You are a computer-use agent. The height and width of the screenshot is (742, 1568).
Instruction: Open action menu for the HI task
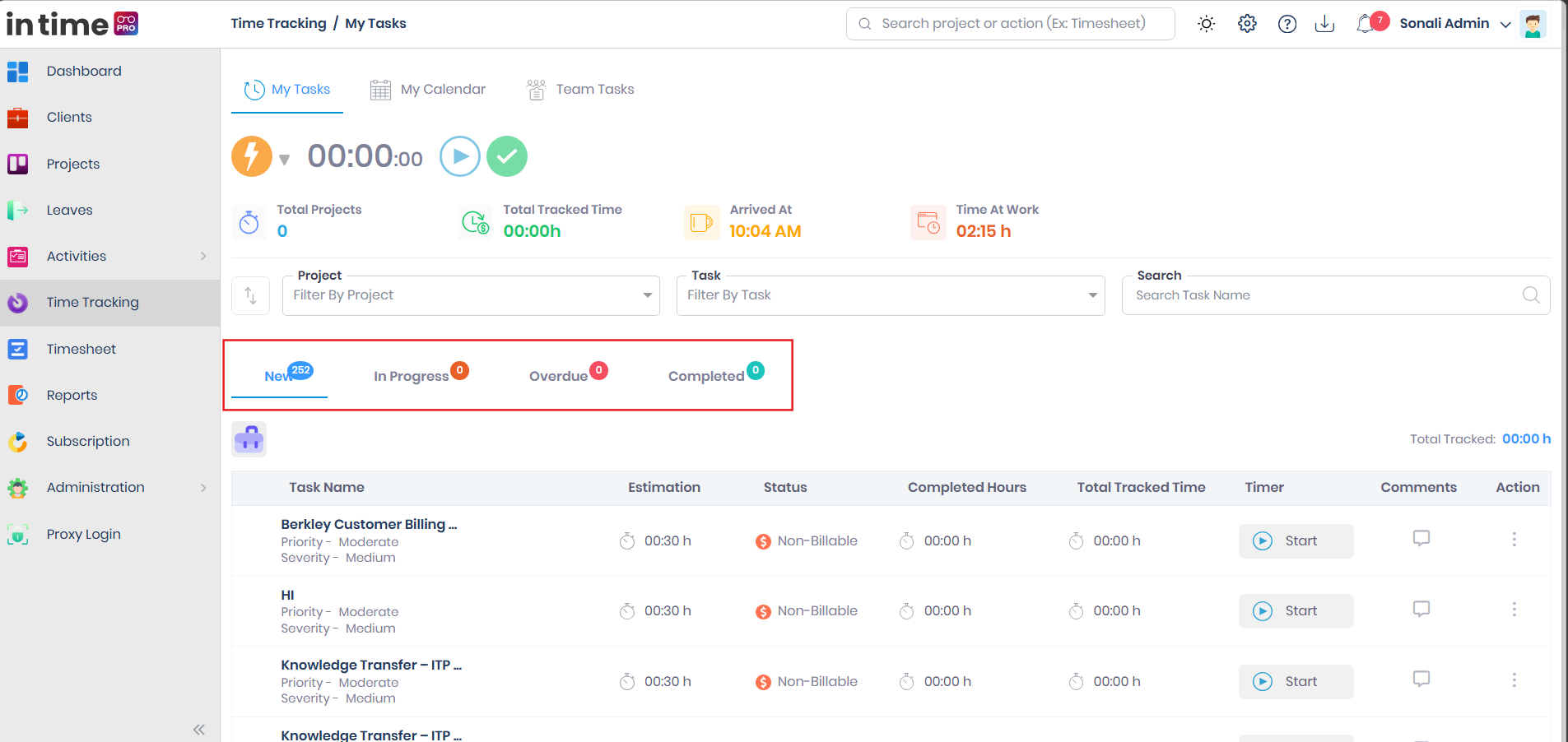pos(1514,610)
